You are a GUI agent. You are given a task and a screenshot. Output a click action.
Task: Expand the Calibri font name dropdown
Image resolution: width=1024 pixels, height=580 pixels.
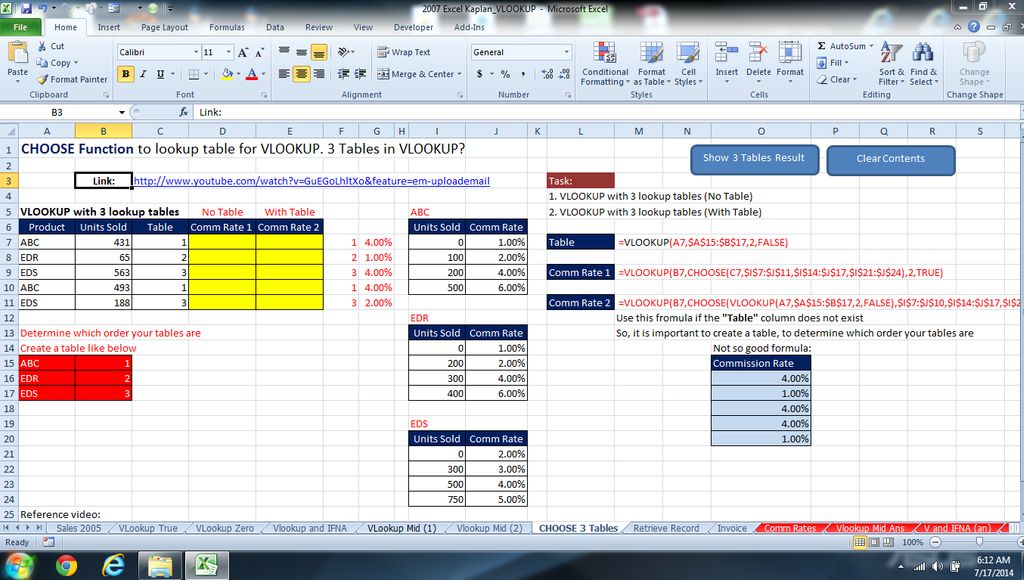point(196,52)
